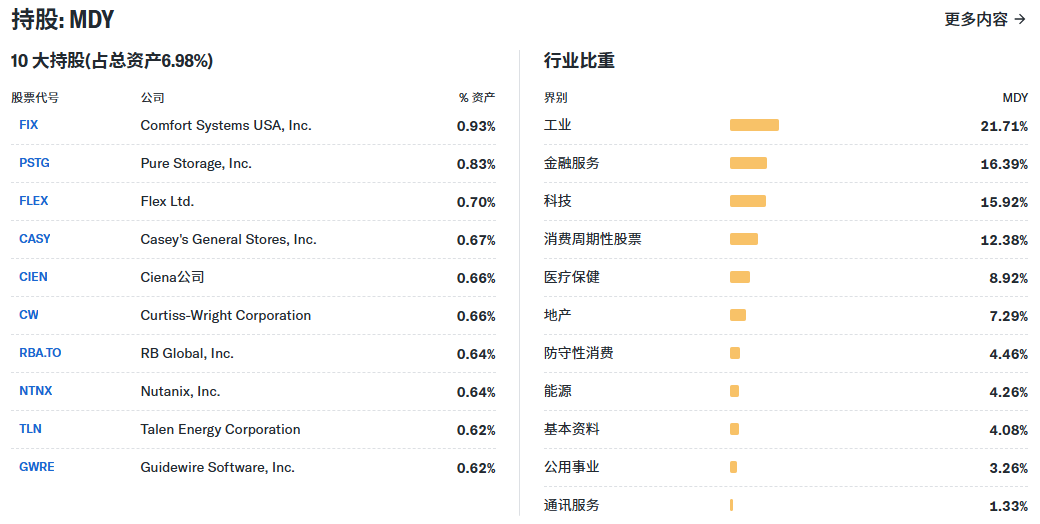This screenshot has width=1040, height=524.
Task: Open the RBA.TO ticker link
Action: pos(40,353)
